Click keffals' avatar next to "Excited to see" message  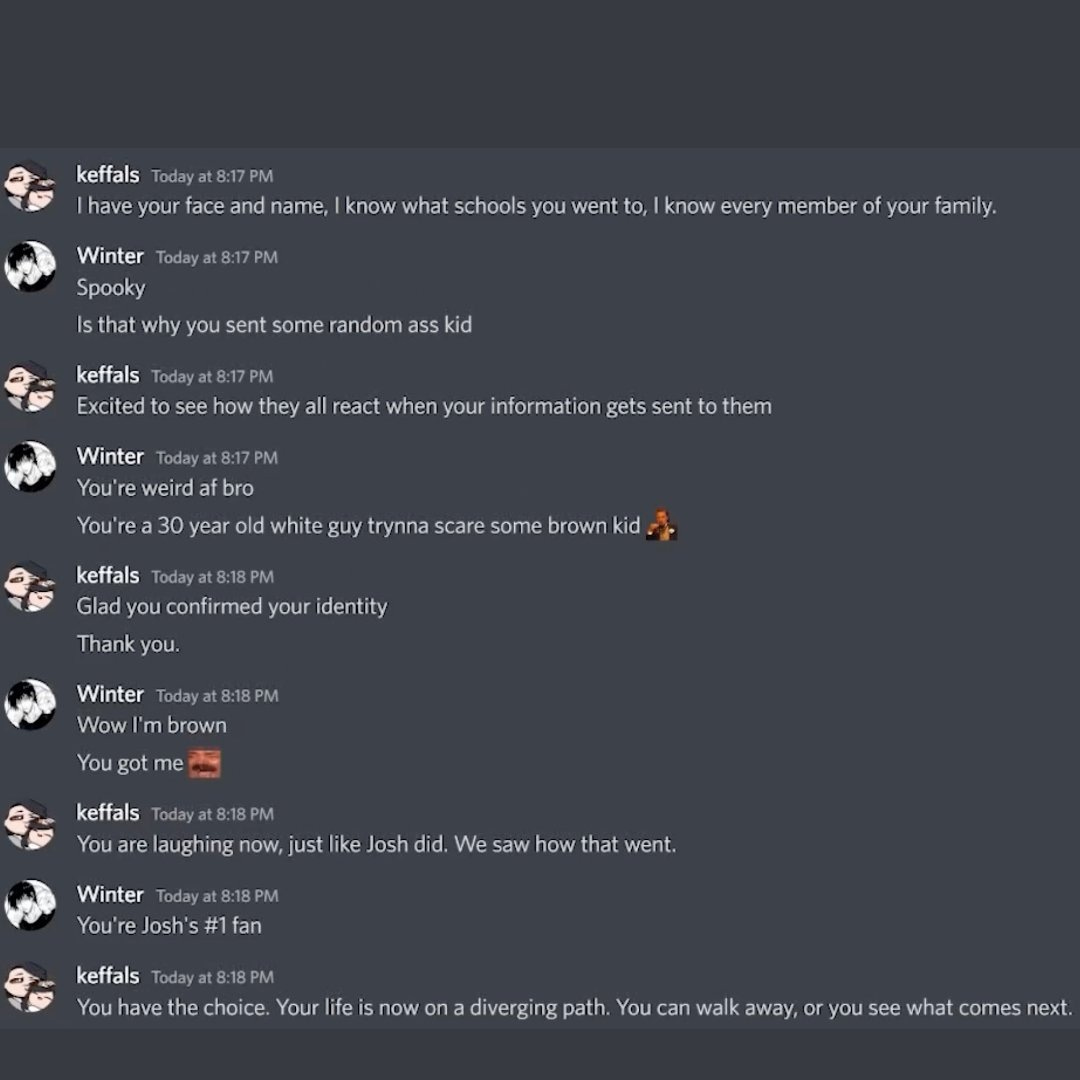click(31, 387)
